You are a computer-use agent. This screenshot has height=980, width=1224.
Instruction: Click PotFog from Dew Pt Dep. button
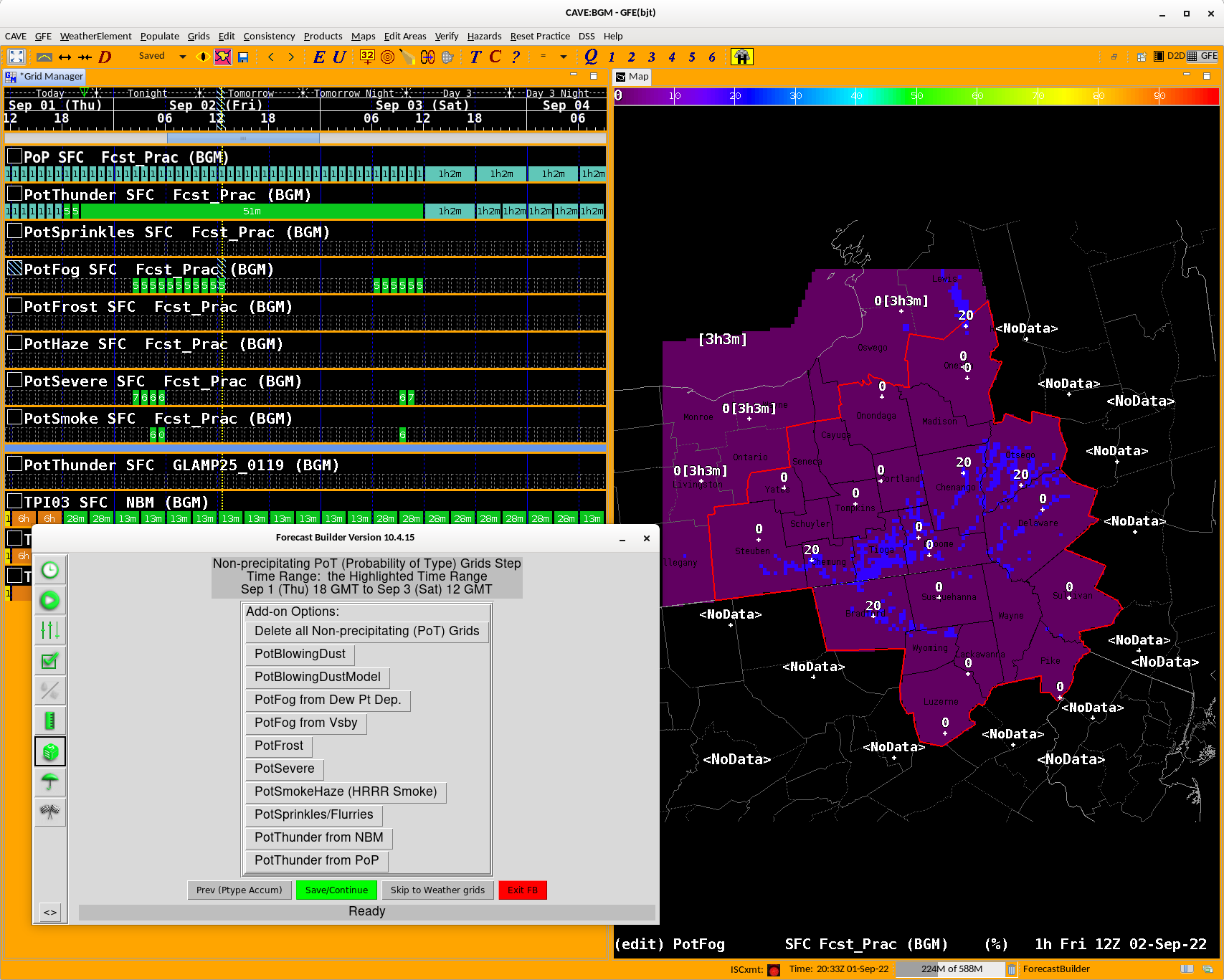click(x=328, y=700)
